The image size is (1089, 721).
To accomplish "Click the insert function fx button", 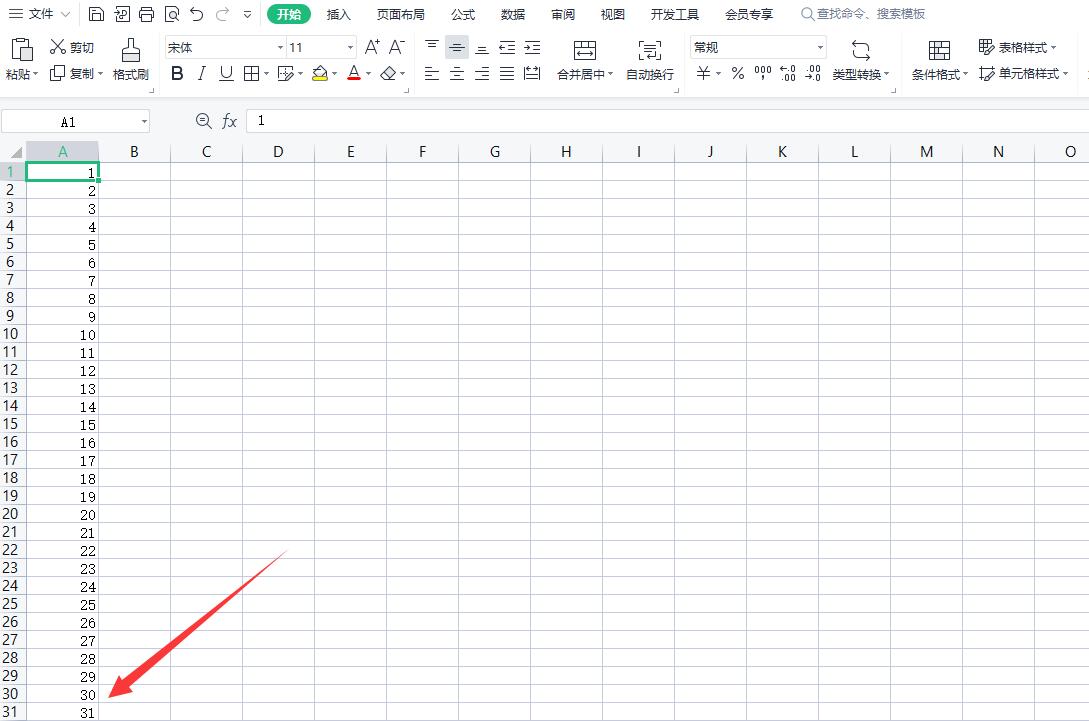I will (x=229, y=122).
